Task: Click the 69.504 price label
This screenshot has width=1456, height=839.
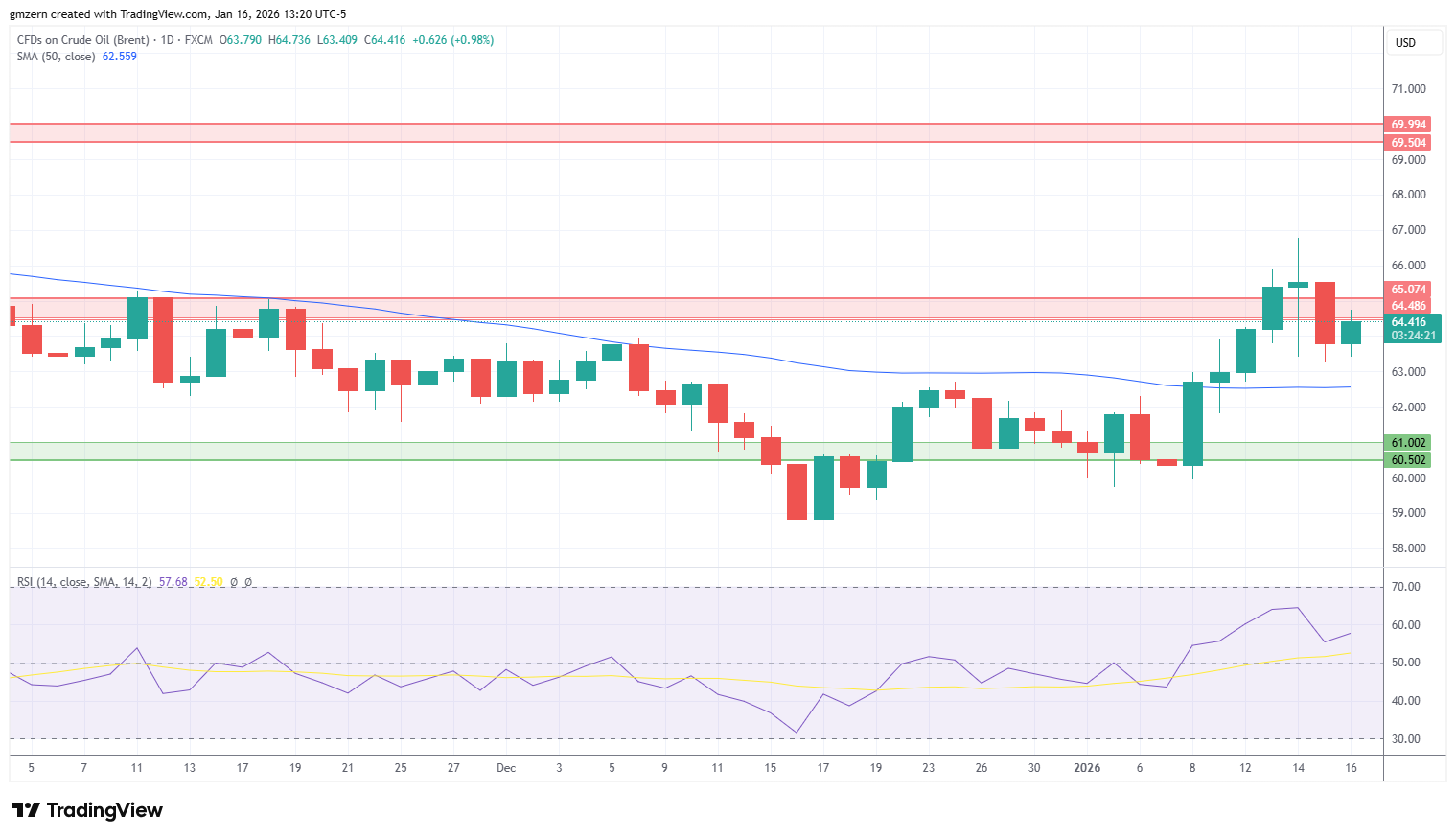Action: [x=1409, y=143]
